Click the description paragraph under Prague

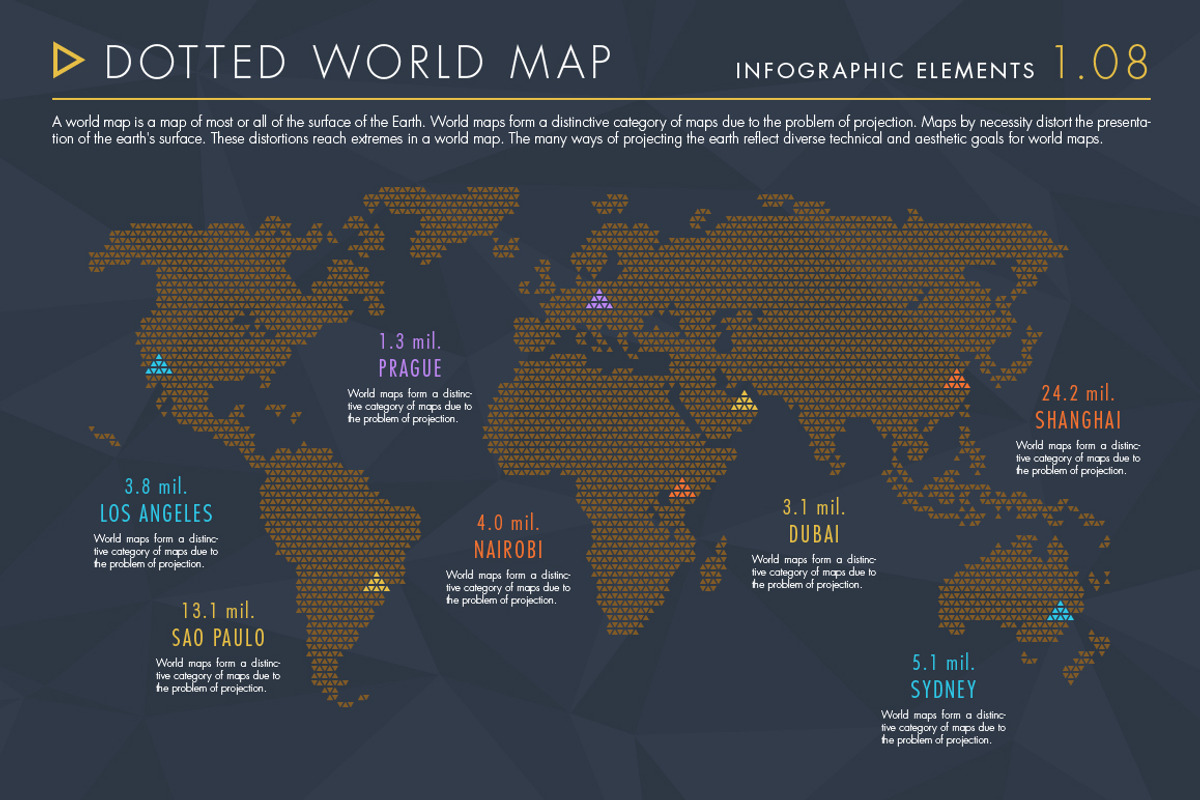[x=409, y=406]
